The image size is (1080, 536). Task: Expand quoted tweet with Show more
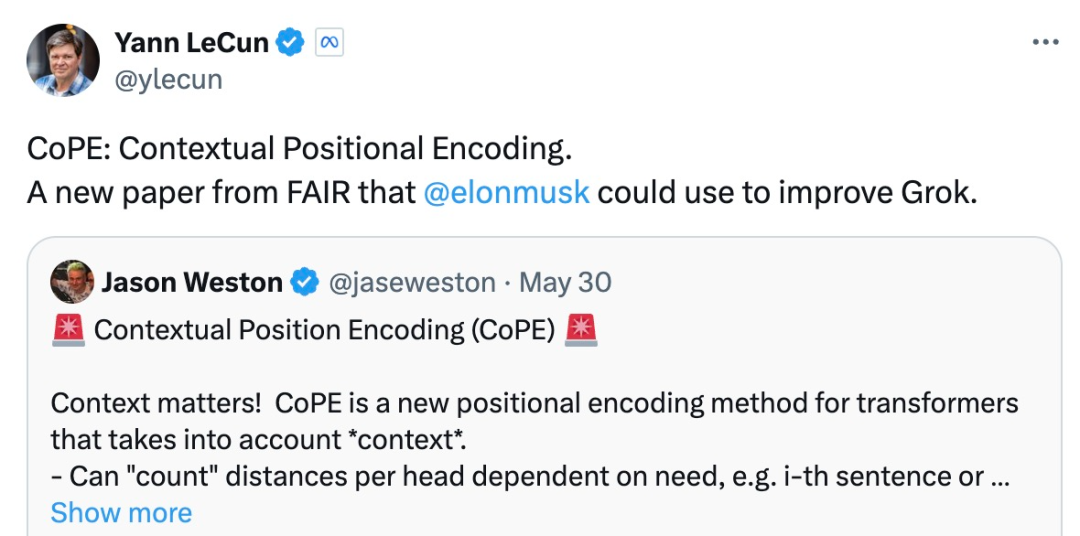tap(121, 513)
